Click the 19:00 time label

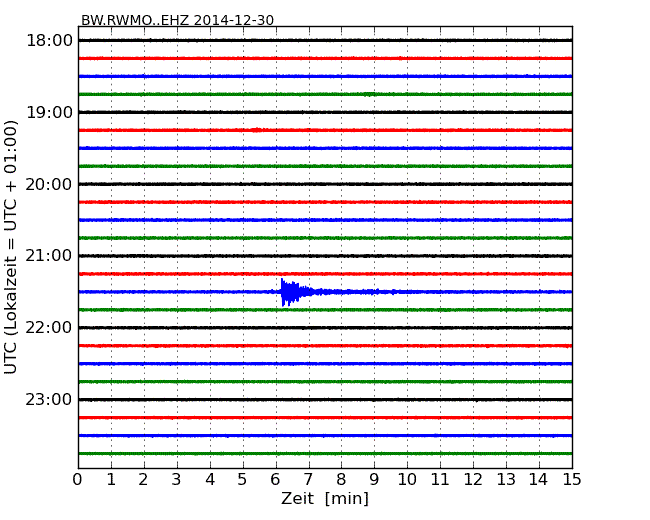[x=49, y=112]
